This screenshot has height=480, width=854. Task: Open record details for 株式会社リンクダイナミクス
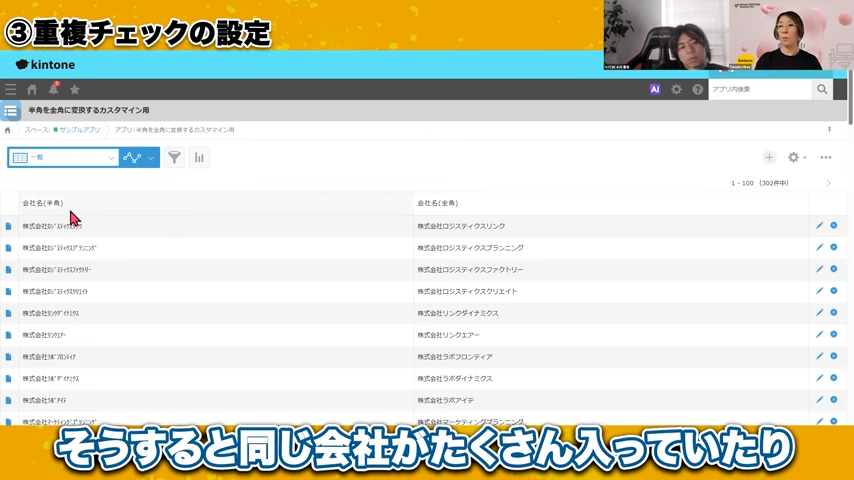(x=8, y=313)
